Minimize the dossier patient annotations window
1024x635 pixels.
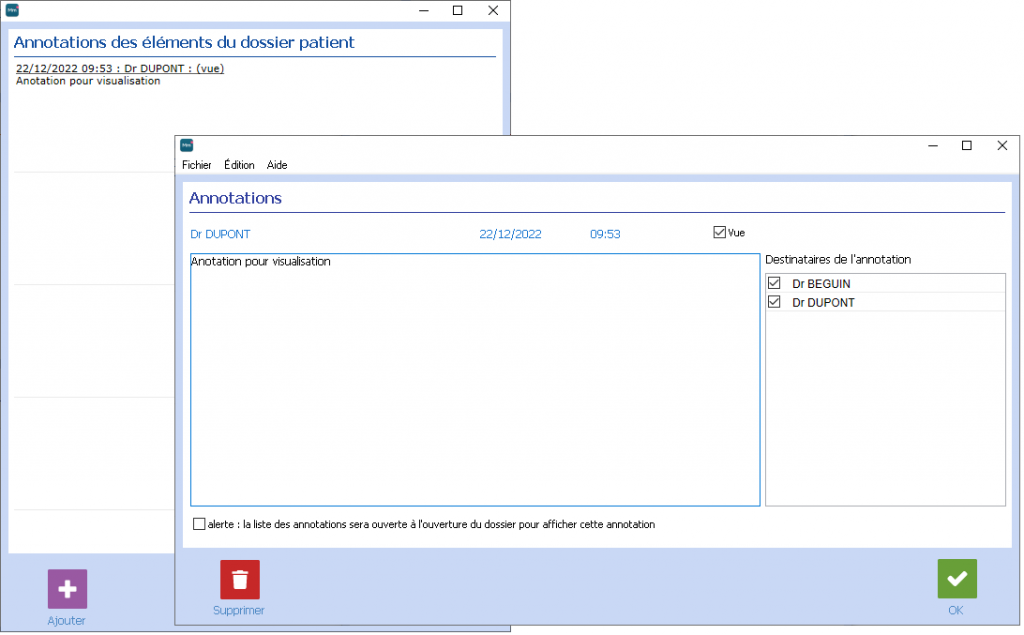point(424,10)
